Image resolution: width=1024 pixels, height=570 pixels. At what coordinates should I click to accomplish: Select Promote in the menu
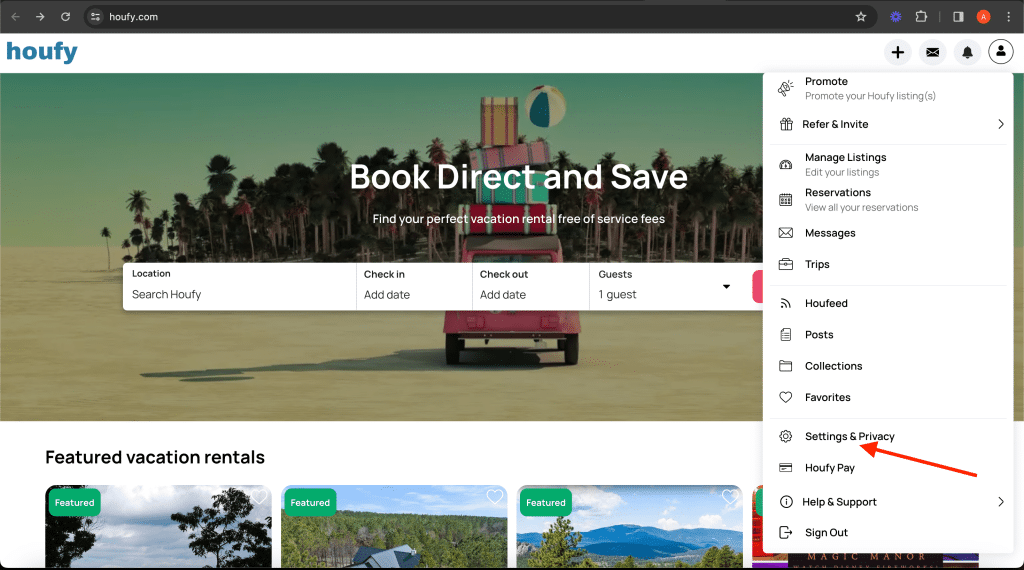[x=888, y=88]
